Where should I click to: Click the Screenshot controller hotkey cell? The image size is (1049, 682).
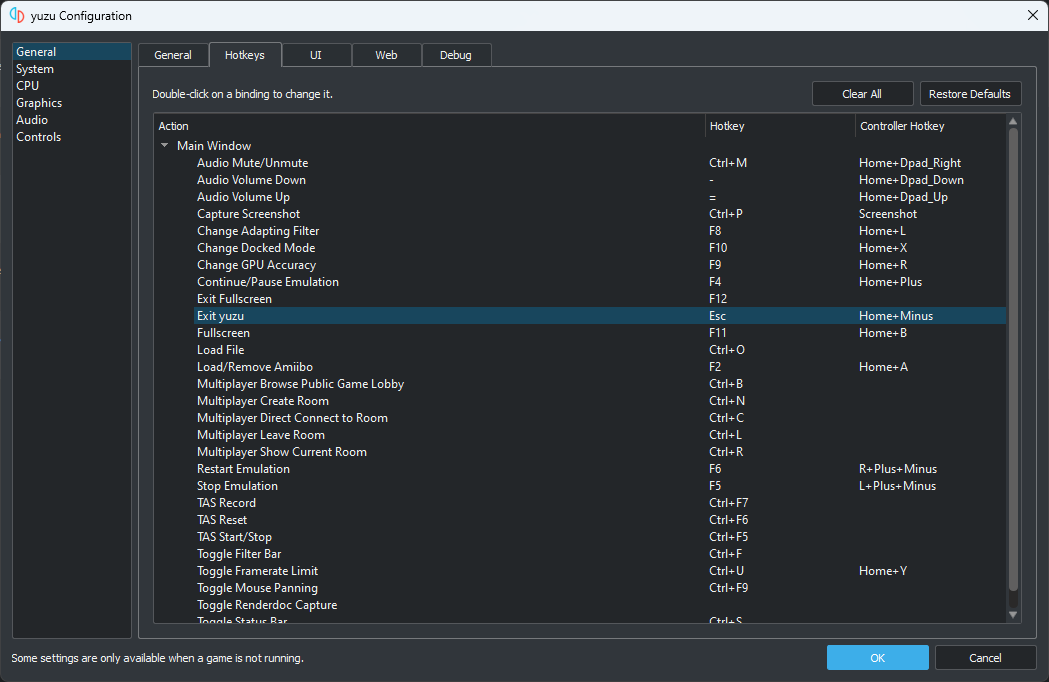click(888, 214)
